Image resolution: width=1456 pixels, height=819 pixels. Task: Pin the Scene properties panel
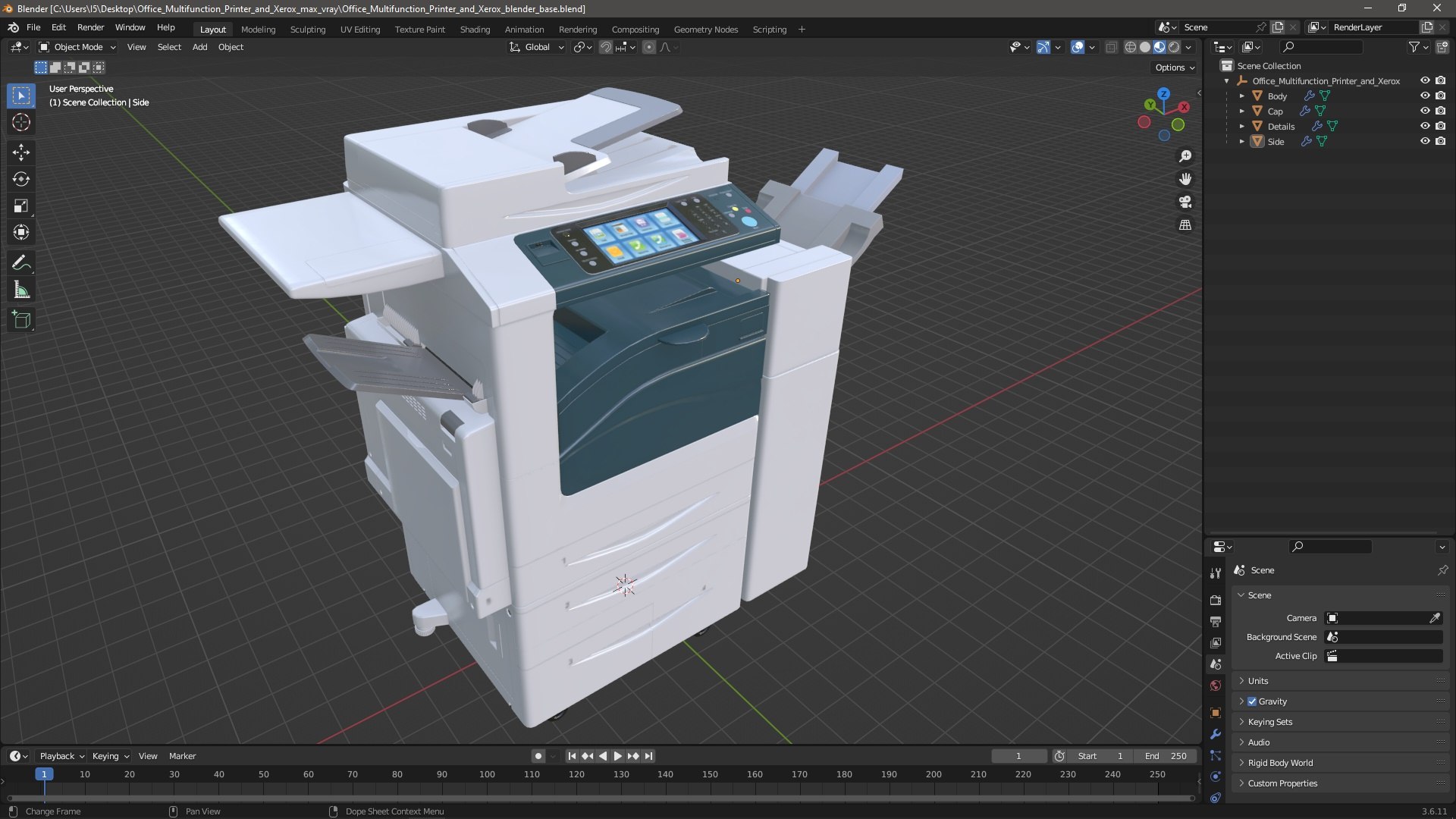coord(1442,570)
